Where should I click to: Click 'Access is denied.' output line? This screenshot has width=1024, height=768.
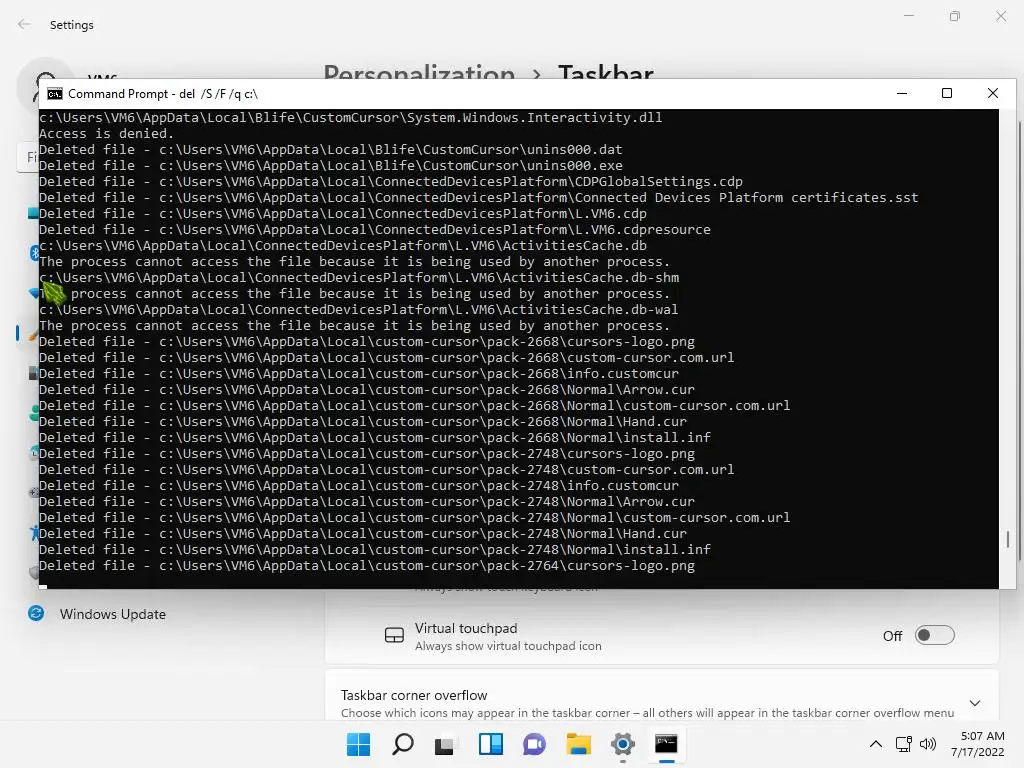[106, 133]
